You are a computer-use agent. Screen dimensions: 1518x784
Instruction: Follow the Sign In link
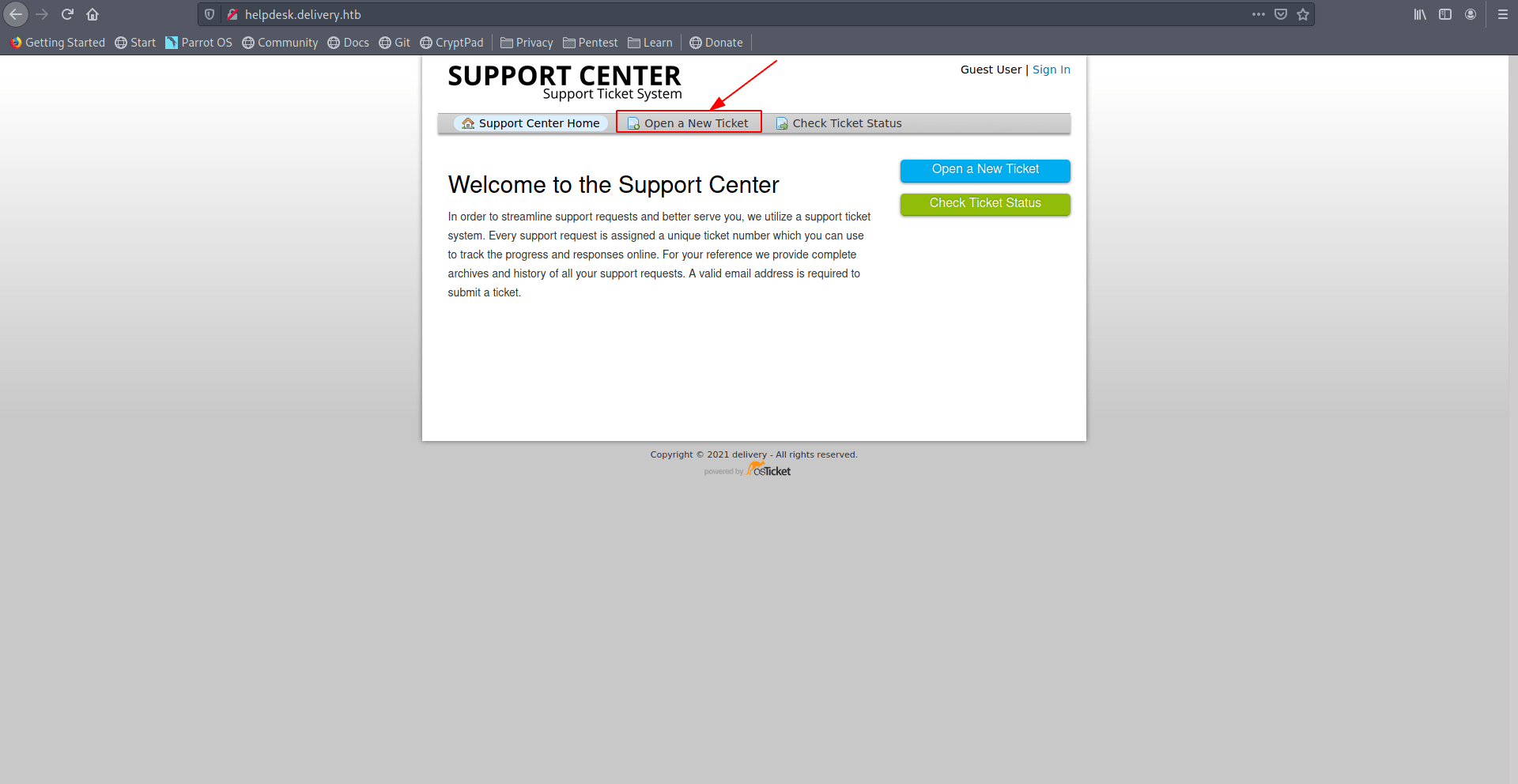tap(1051, 70)
